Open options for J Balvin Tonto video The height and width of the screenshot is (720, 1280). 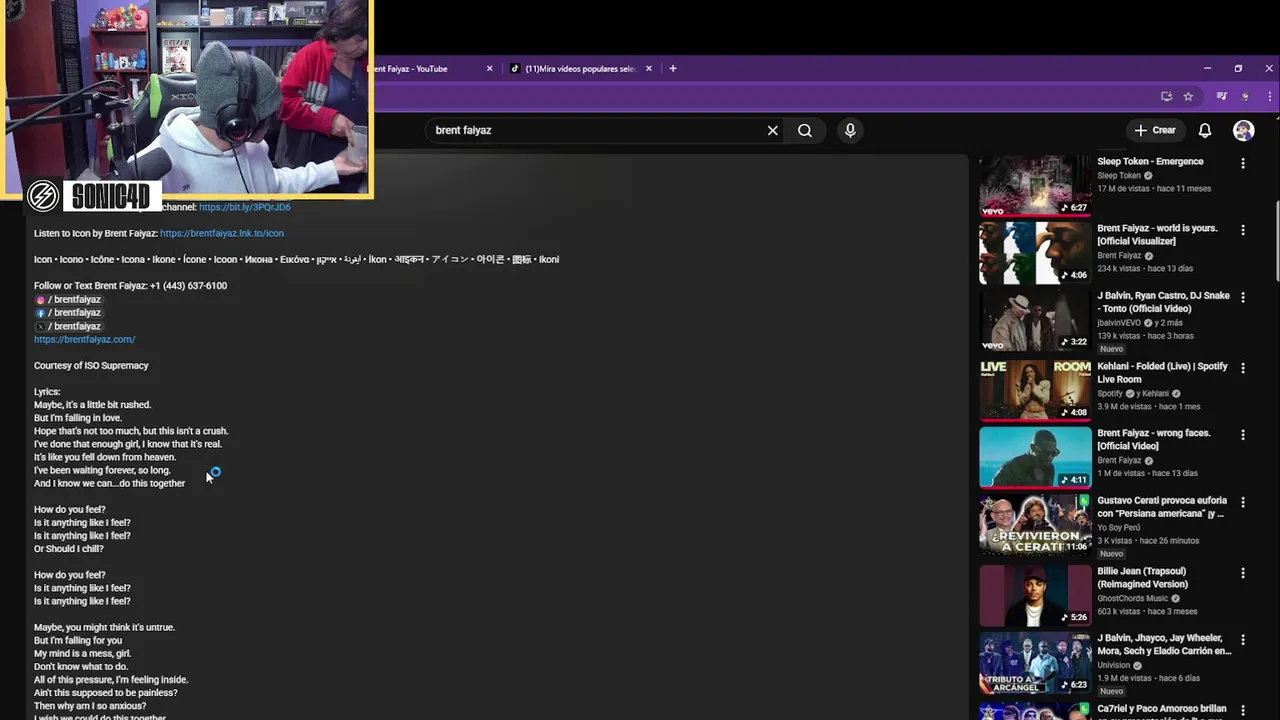pyautogui.click(x=1243, y=298)
